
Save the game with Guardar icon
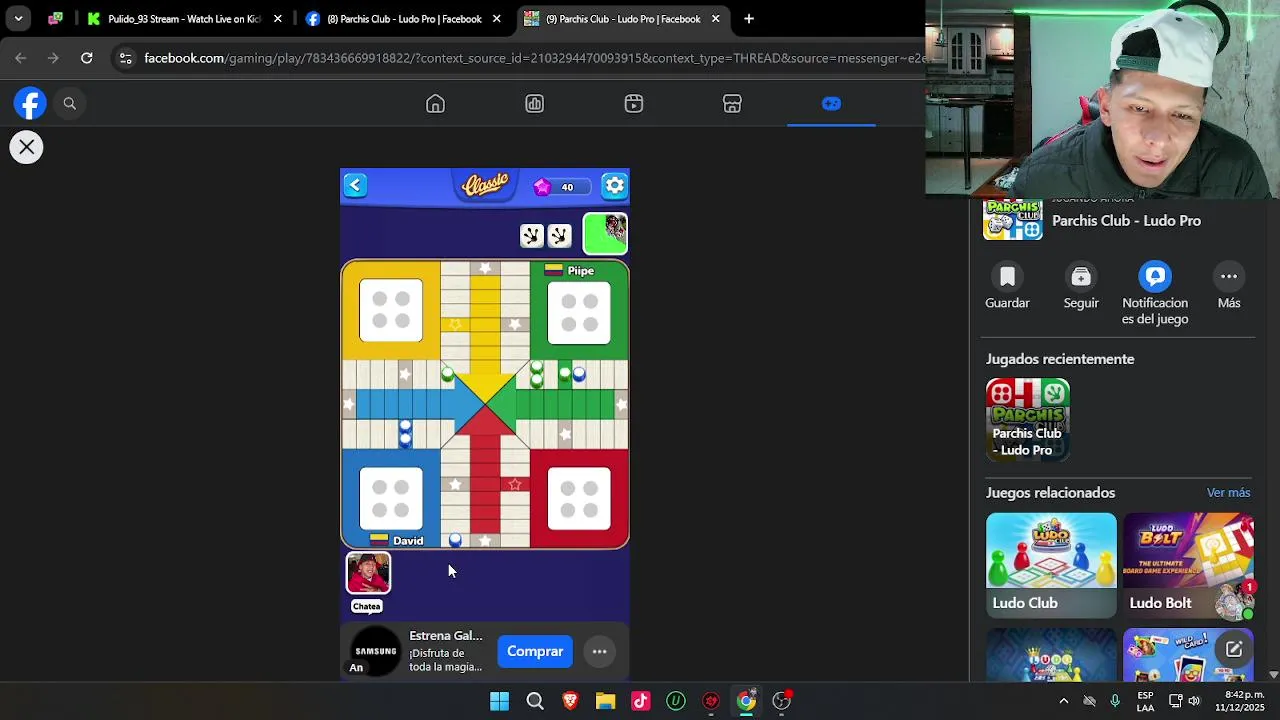(x=1007, y=276)
